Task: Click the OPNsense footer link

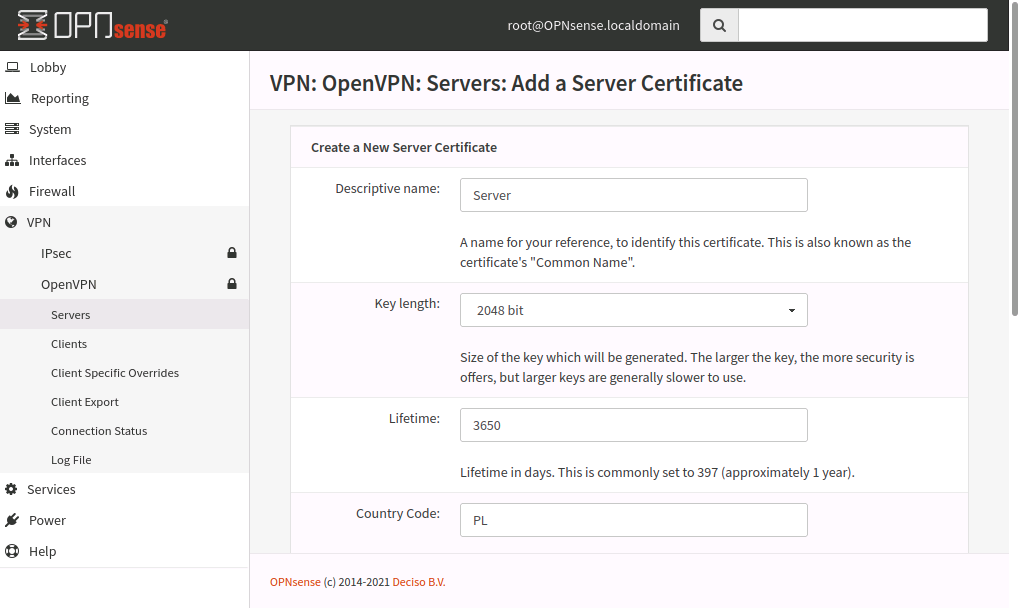Action: (x=295, y=582)
